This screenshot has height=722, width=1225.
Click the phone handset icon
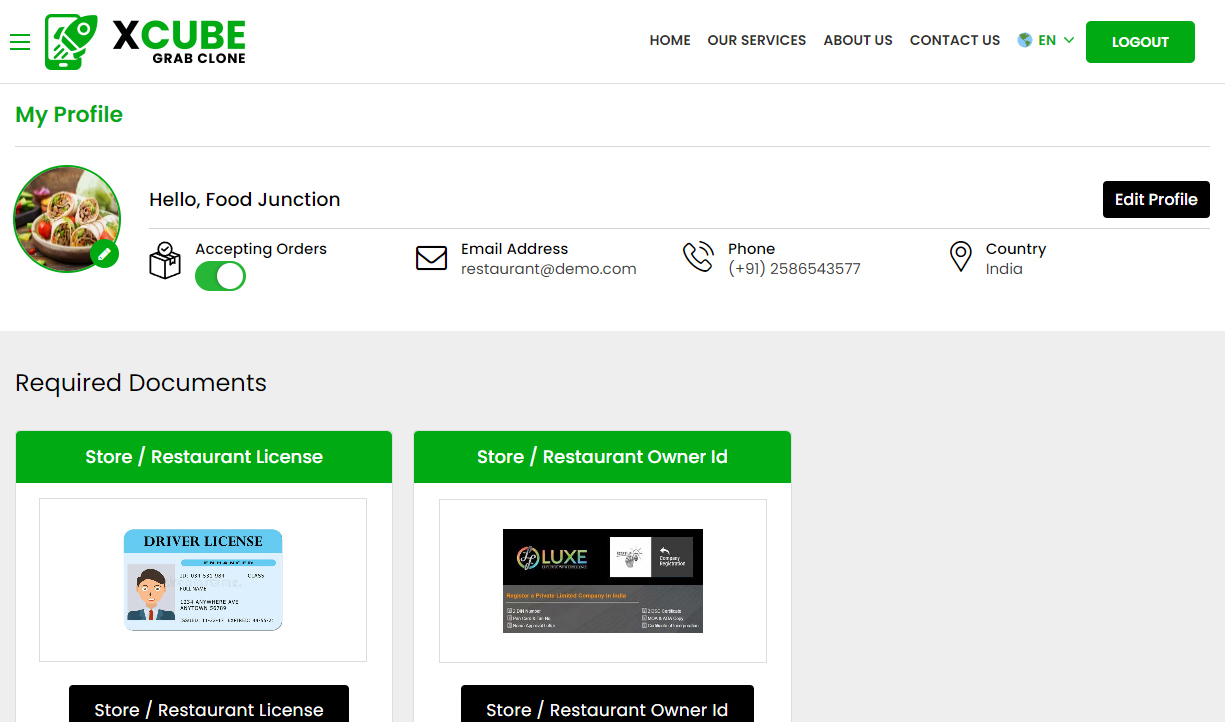click(x=698, y=257)
